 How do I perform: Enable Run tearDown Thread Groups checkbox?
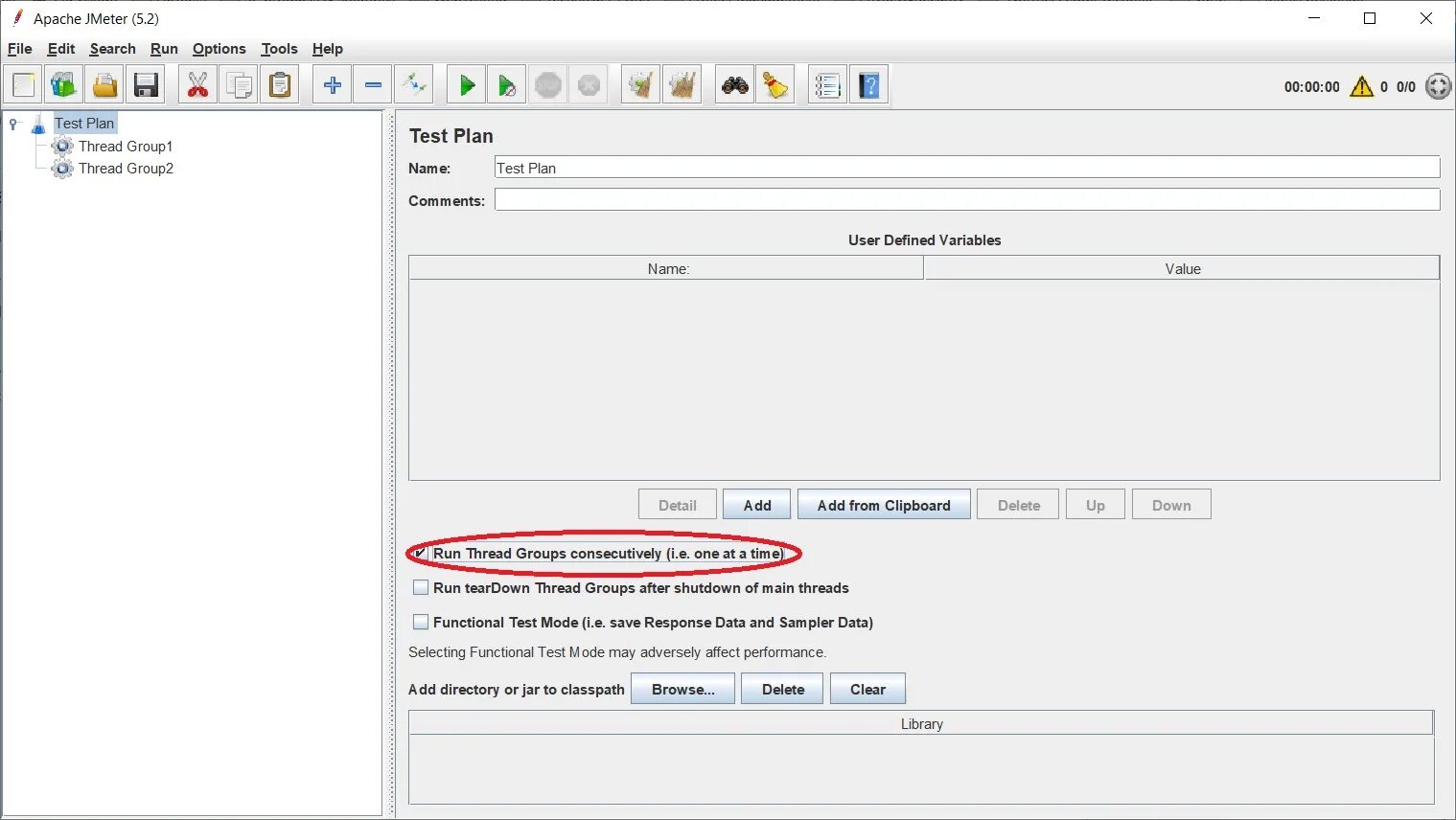(421, 587)
